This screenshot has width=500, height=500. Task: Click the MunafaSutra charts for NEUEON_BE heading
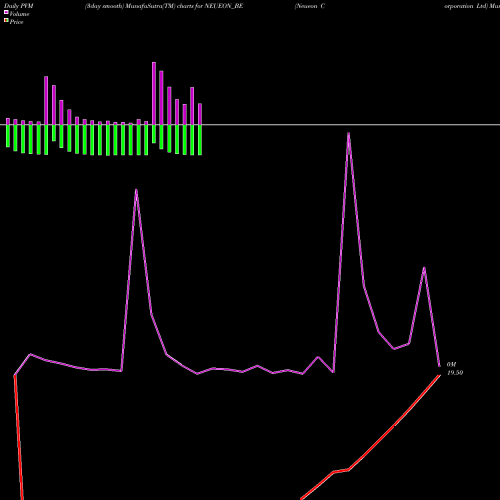pos(164,6)
